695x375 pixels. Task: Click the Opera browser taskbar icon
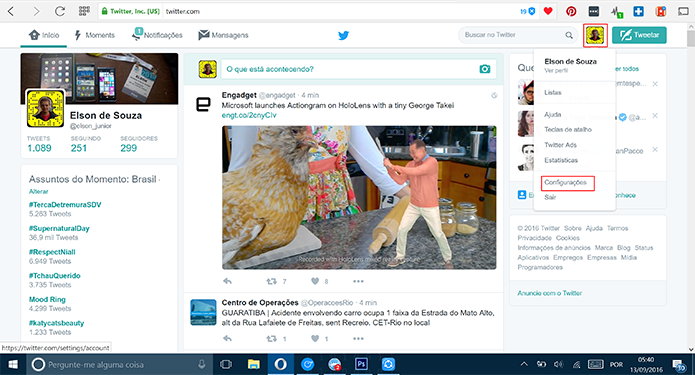[280, 364]
